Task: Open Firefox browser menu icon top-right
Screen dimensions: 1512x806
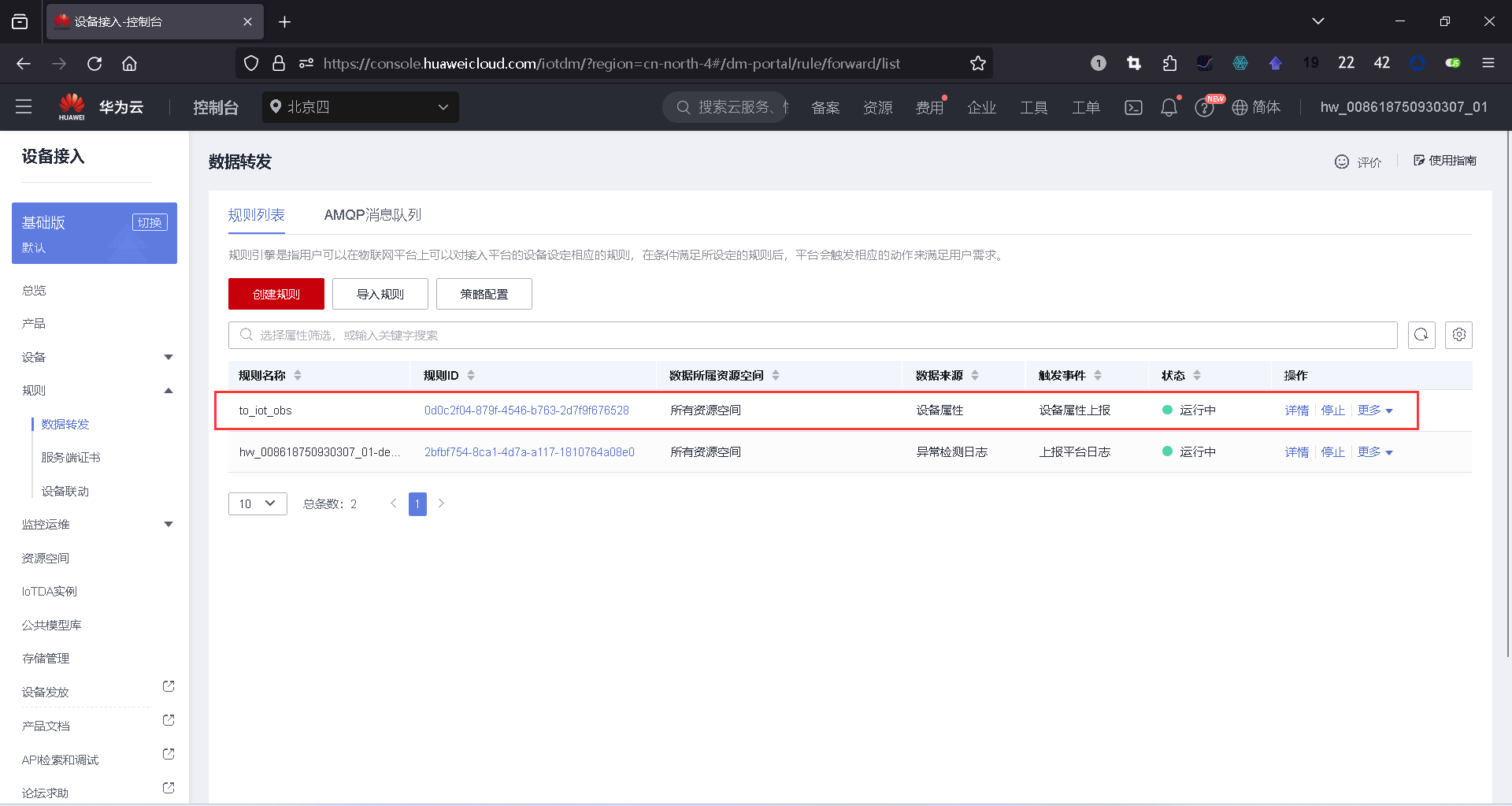Action: [1489, 63]
